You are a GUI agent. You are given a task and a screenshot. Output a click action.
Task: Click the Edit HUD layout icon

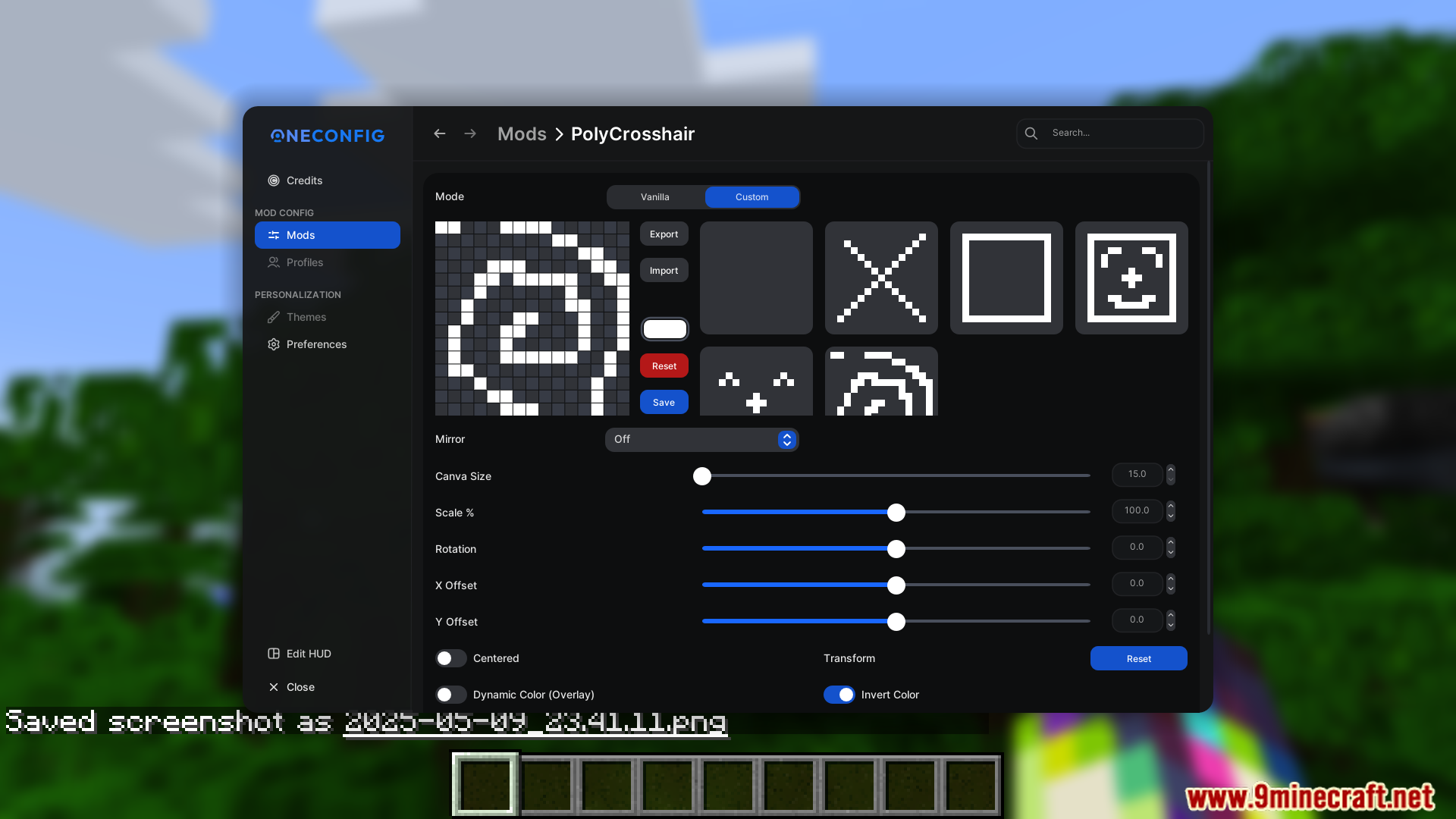[x=274, y=654]
